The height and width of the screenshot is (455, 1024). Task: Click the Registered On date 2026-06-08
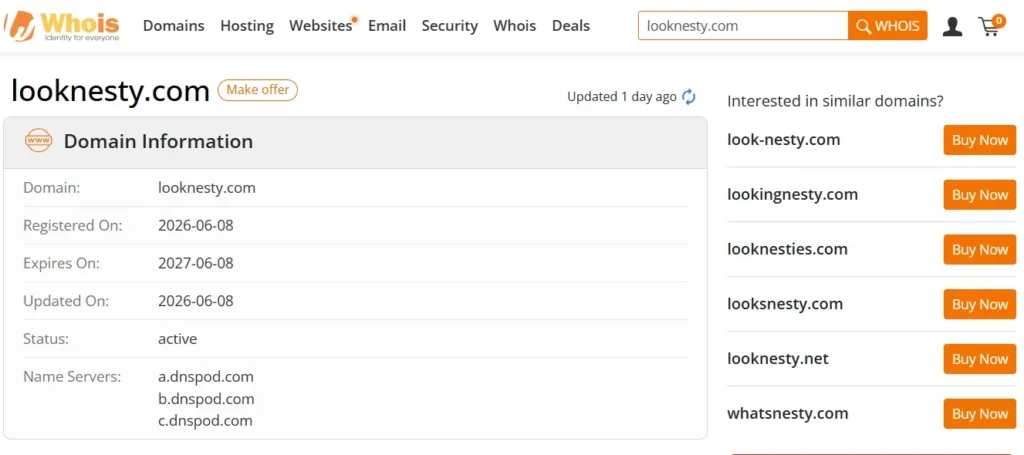click(x=196, y=226)
